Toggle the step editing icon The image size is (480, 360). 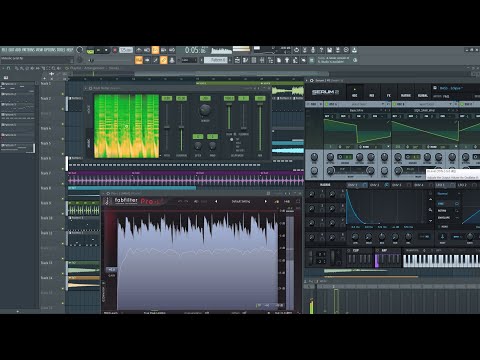pos(155,60)
